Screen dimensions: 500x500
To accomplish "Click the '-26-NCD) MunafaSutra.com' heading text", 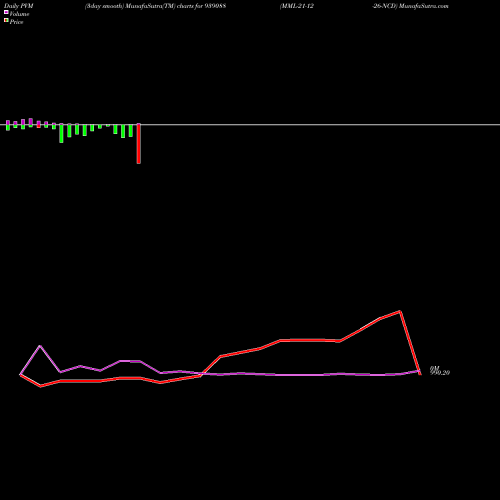I will 411,6.
